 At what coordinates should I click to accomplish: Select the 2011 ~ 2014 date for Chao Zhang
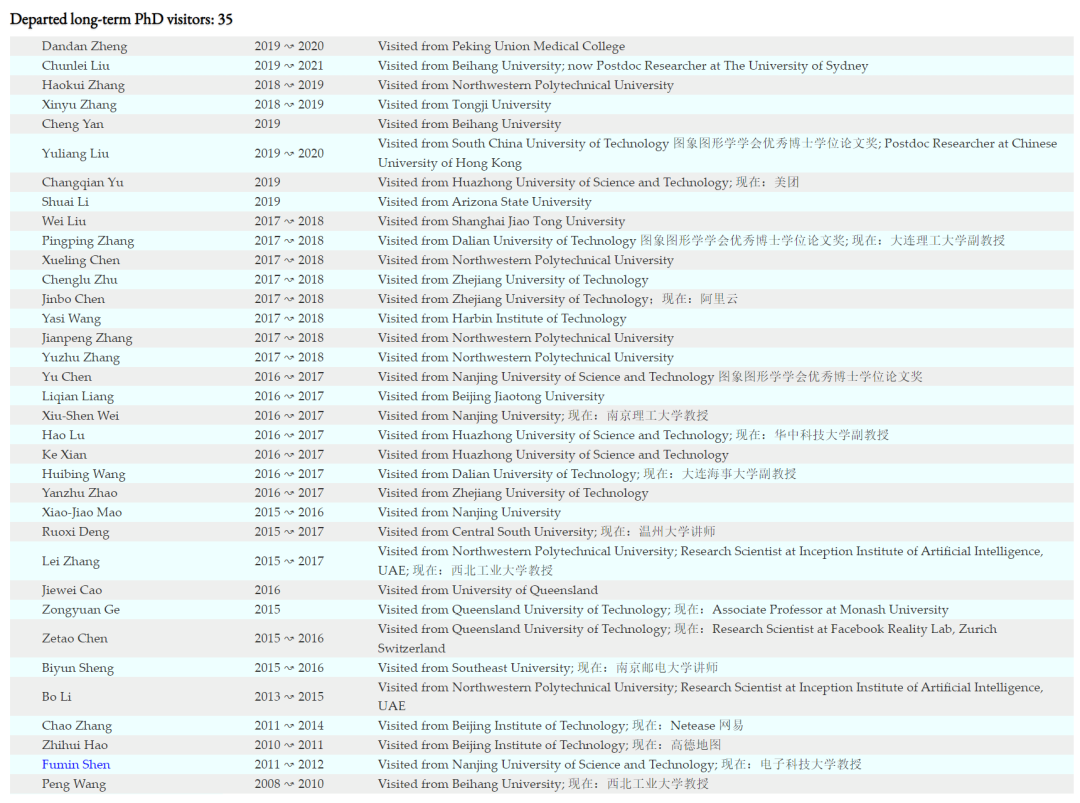289,726
